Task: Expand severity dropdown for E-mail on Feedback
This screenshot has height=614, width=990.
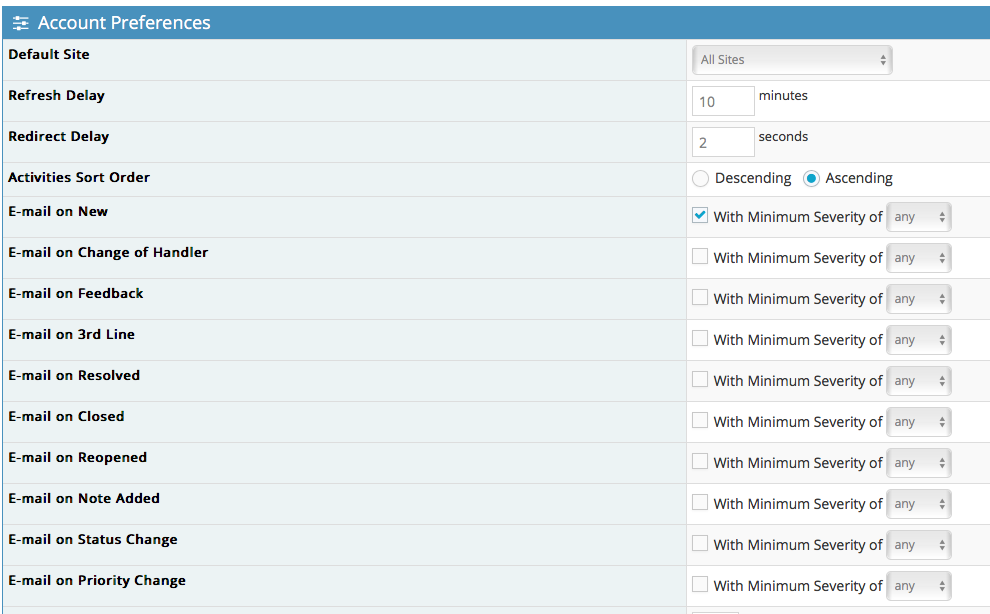Action: [x=919, y=299]
